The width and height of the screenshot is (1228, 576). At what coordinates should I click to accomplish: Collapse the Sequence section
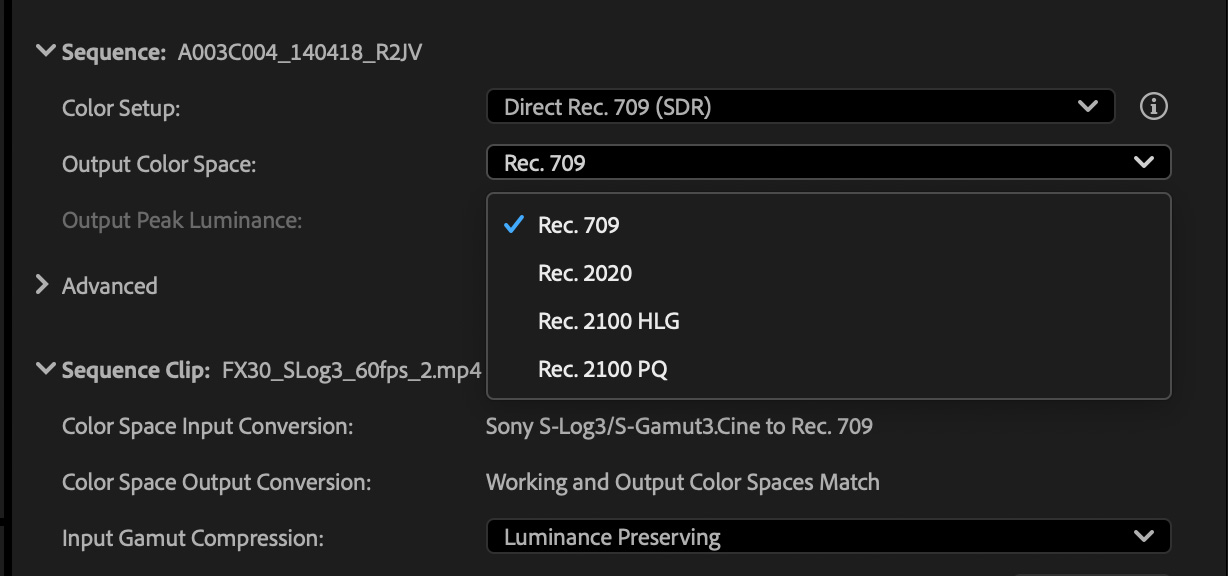click(x=45, y=52)
